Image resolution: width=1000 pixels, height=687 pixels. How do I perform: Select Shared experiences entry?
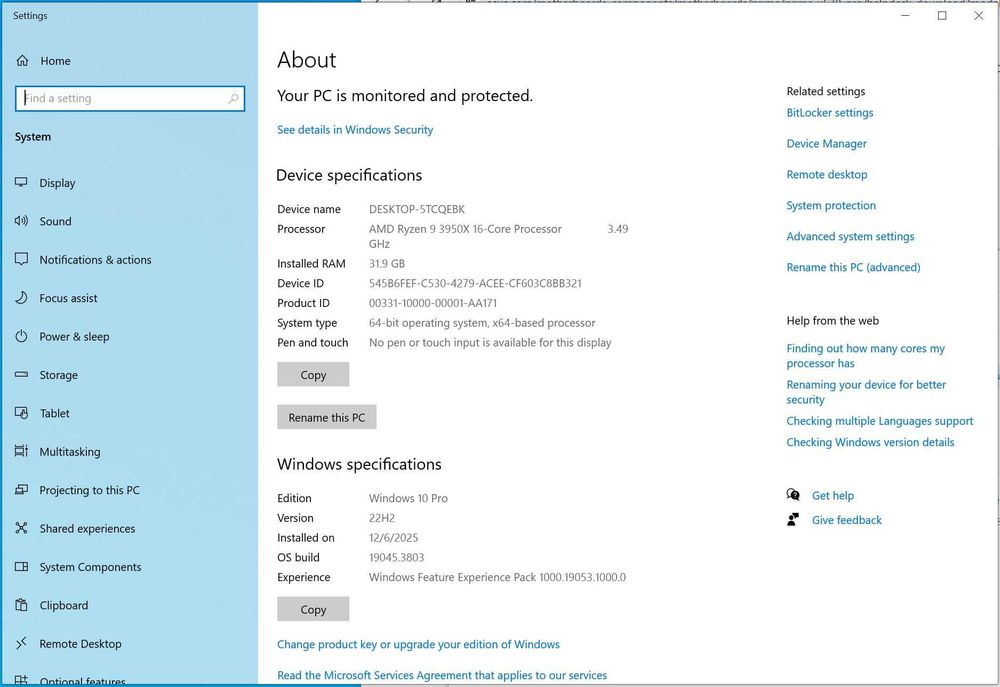(87, 528)
